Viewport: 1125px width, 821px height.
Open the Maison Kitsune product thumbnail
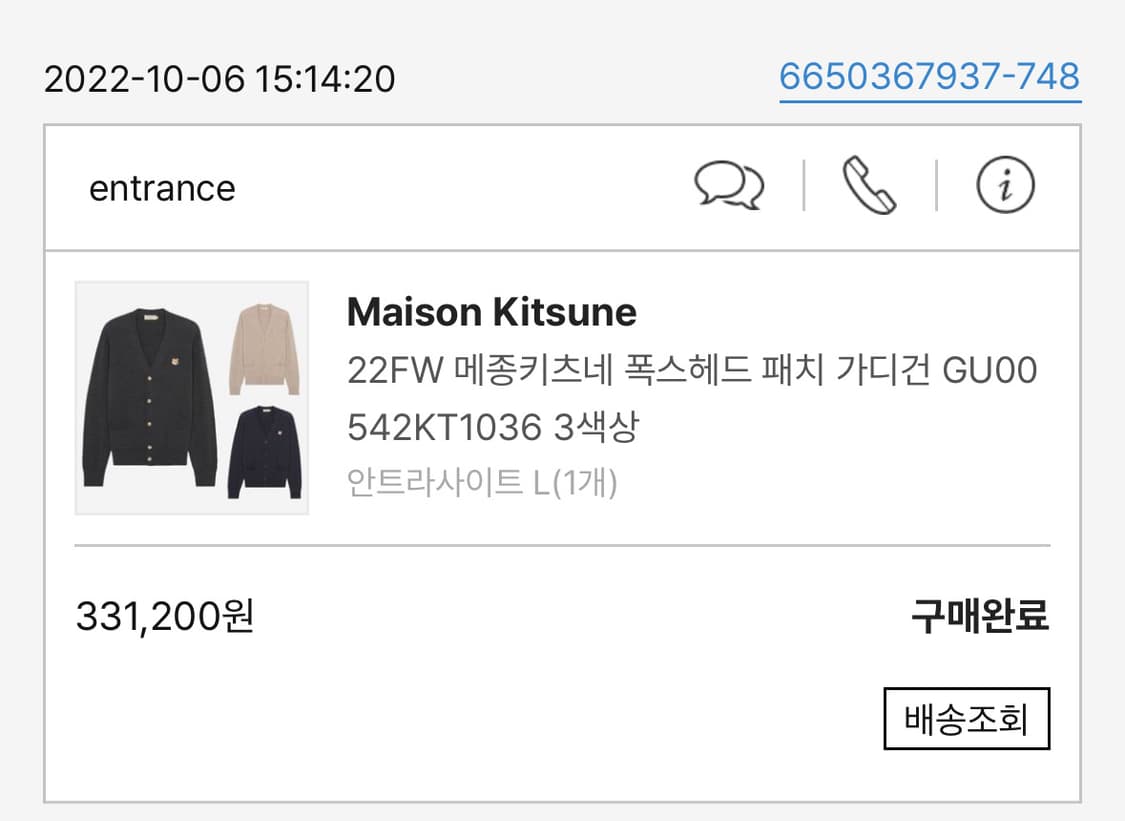(x=191, y=398)
